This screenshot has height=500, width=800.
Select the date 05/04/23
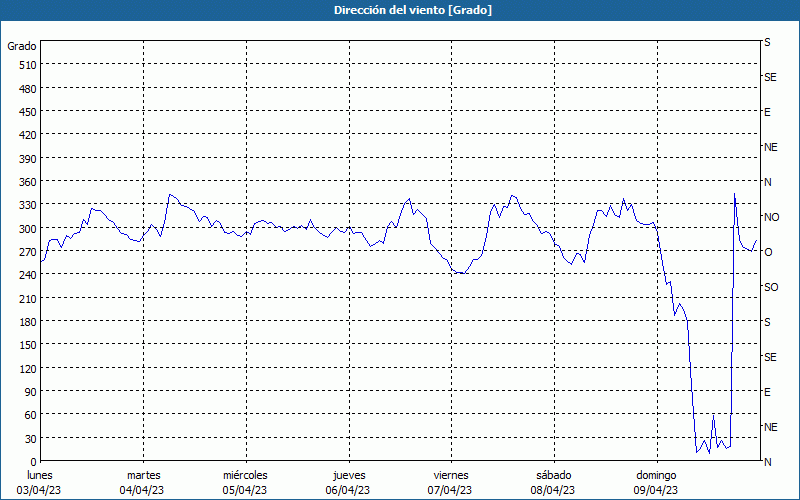245,490
